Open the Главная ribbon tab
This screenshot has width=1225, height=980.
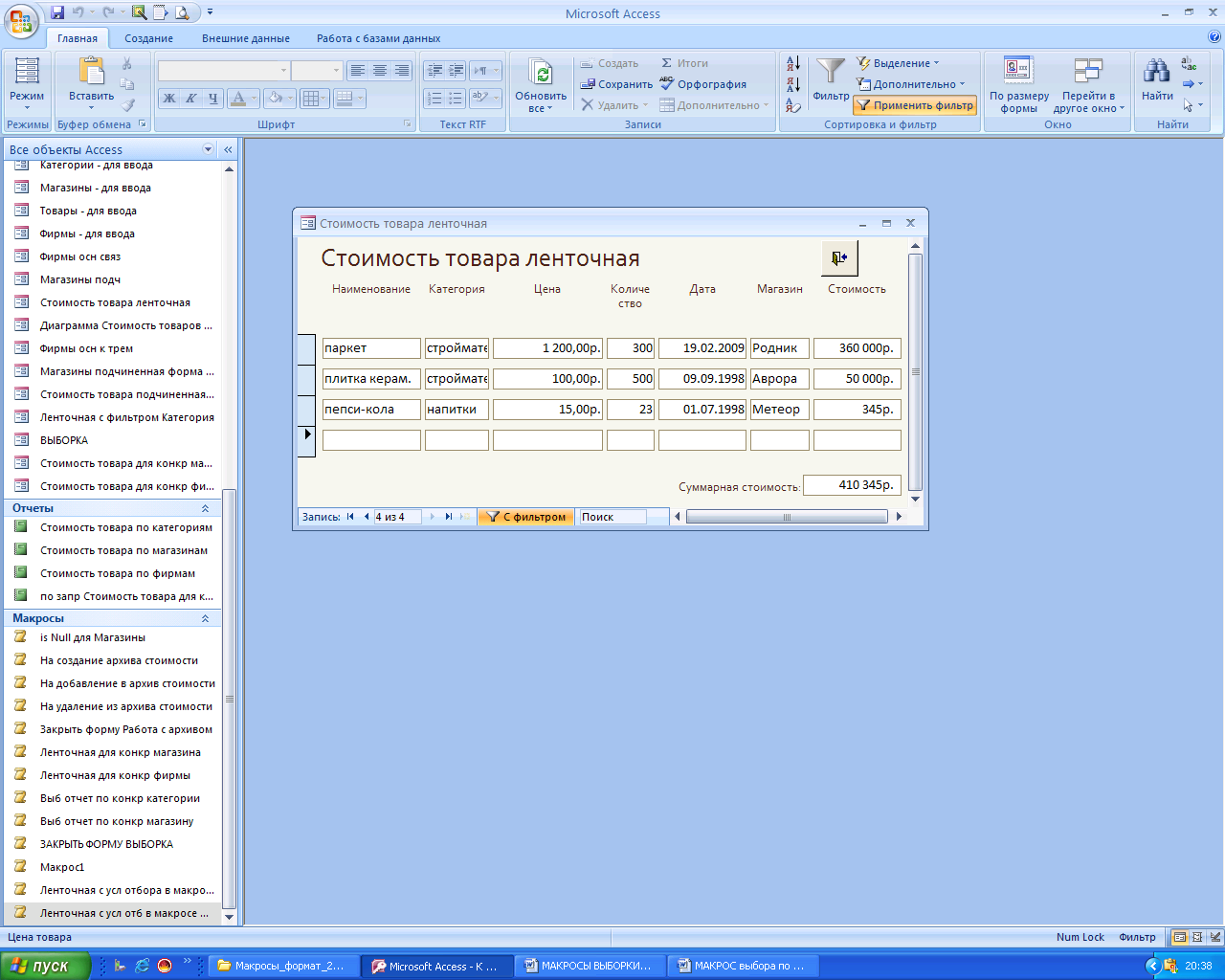(x=78, y=38)
